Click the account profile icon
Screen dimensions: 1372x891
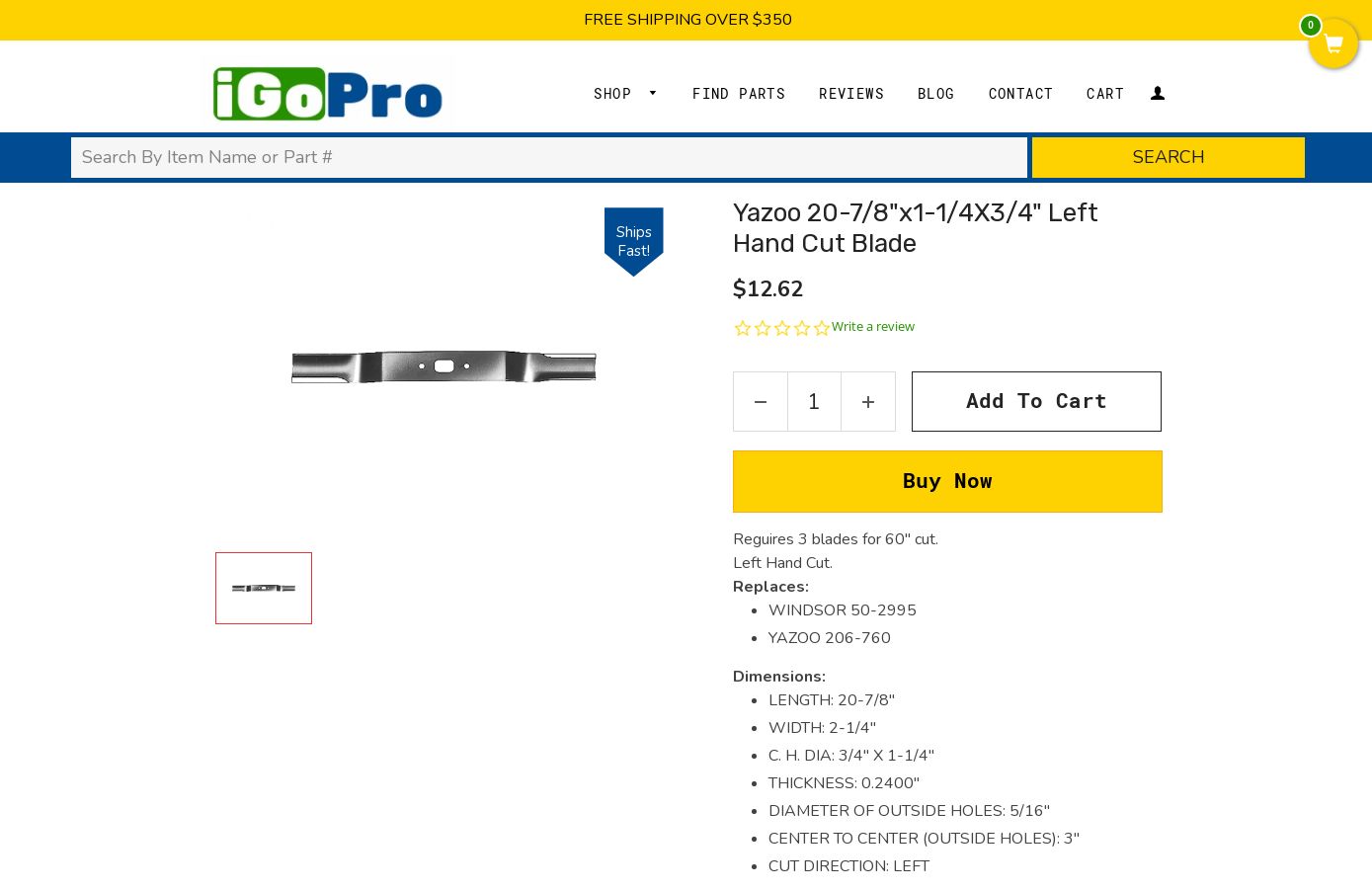(1158, 94)
